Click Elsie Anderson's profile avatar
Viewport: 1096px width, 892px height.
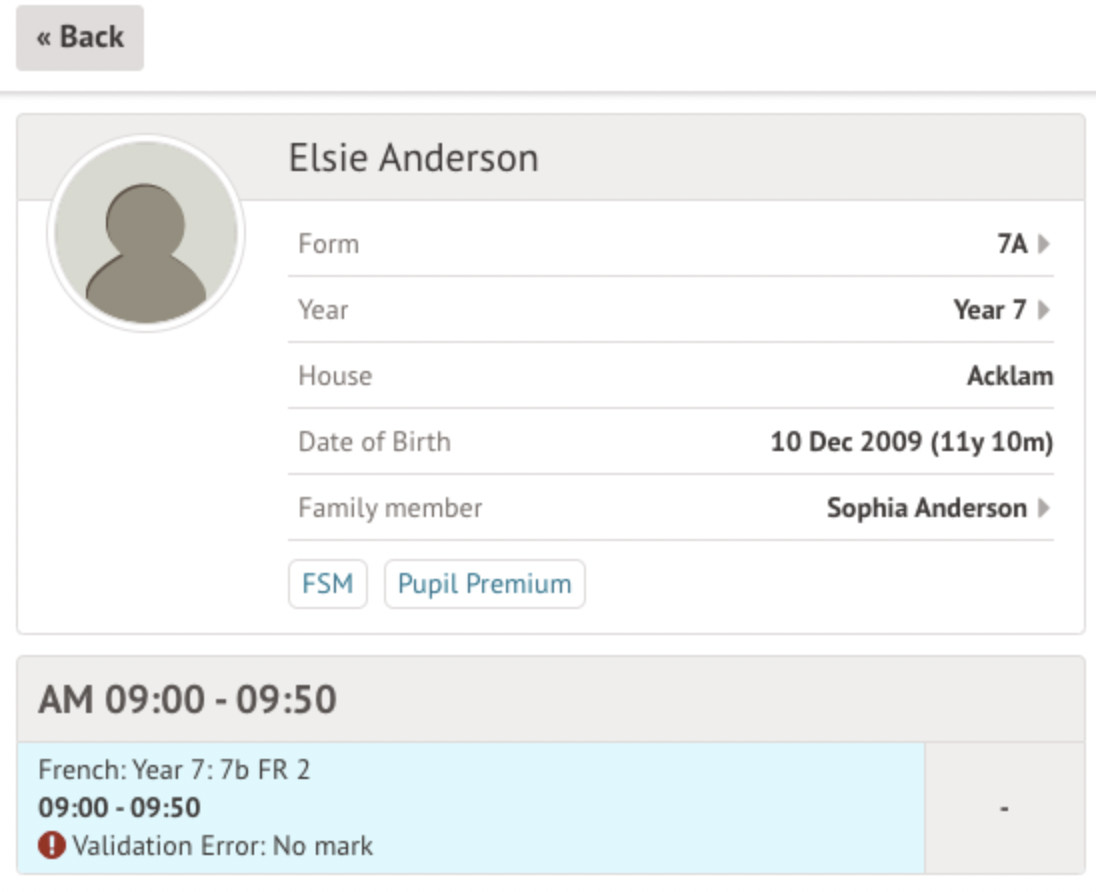click(146, 233)
